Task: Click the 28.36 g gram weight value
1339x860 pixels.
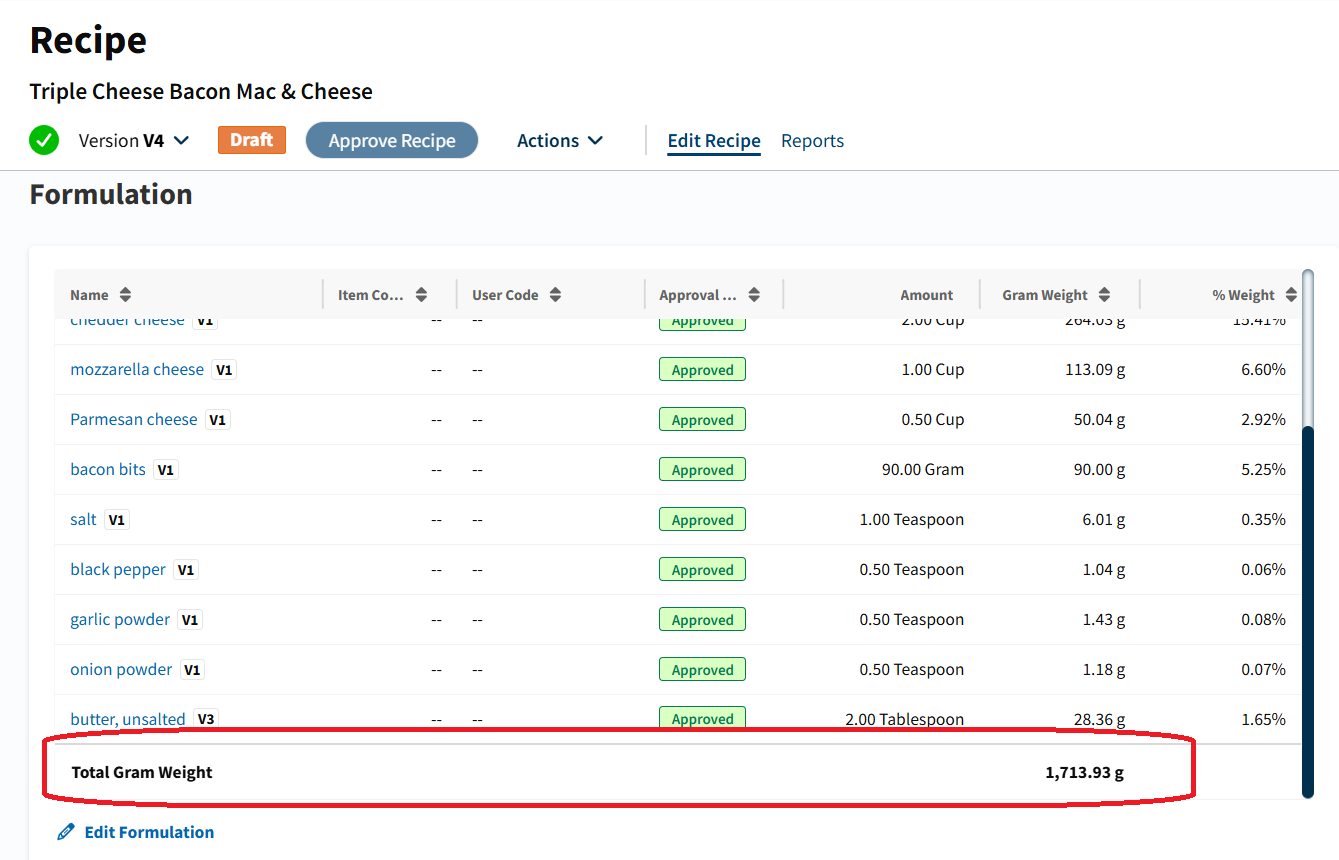Action: coord(1100,719)
